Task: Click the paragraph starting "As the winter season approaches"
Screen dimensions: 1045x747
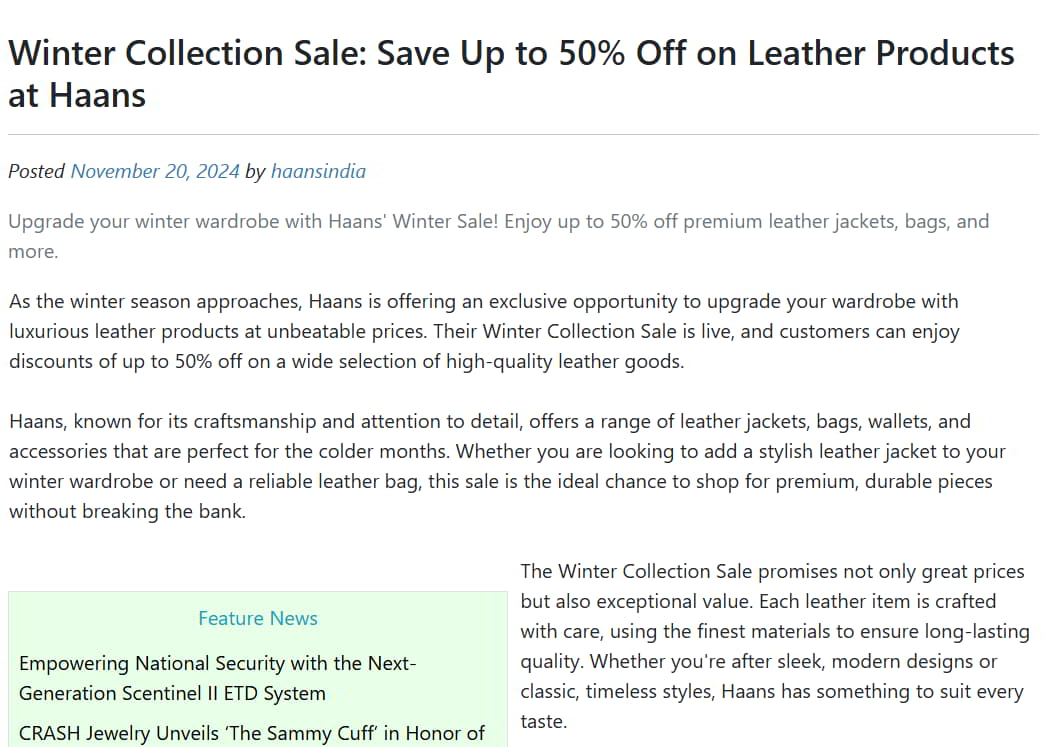Action: point(484,331)
